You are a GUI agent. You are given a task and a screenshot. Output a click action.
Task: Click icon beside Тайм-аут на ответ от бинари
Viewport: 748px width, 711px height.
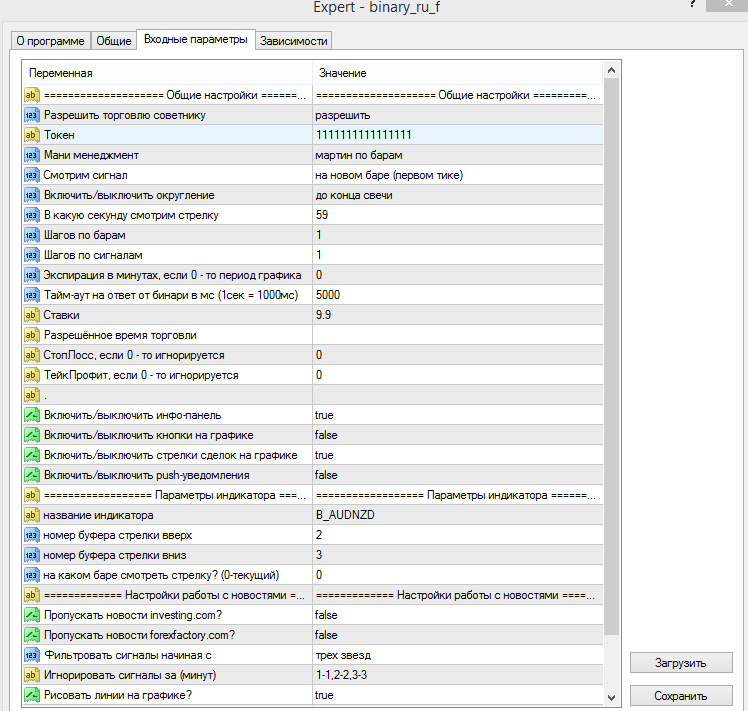click(x=31, y=295)
